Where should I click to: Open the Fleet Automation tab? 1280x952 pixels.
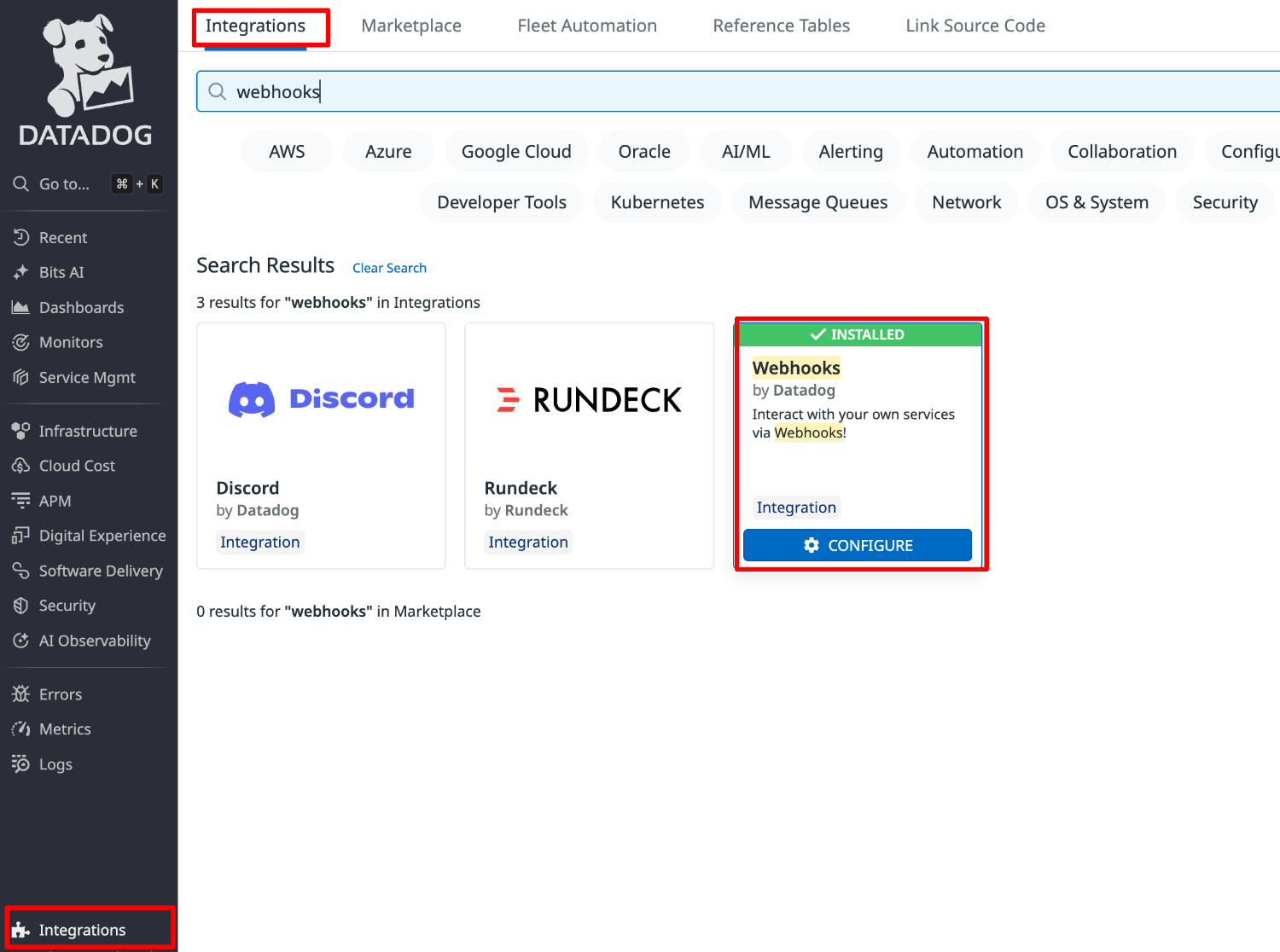point(587,26)
